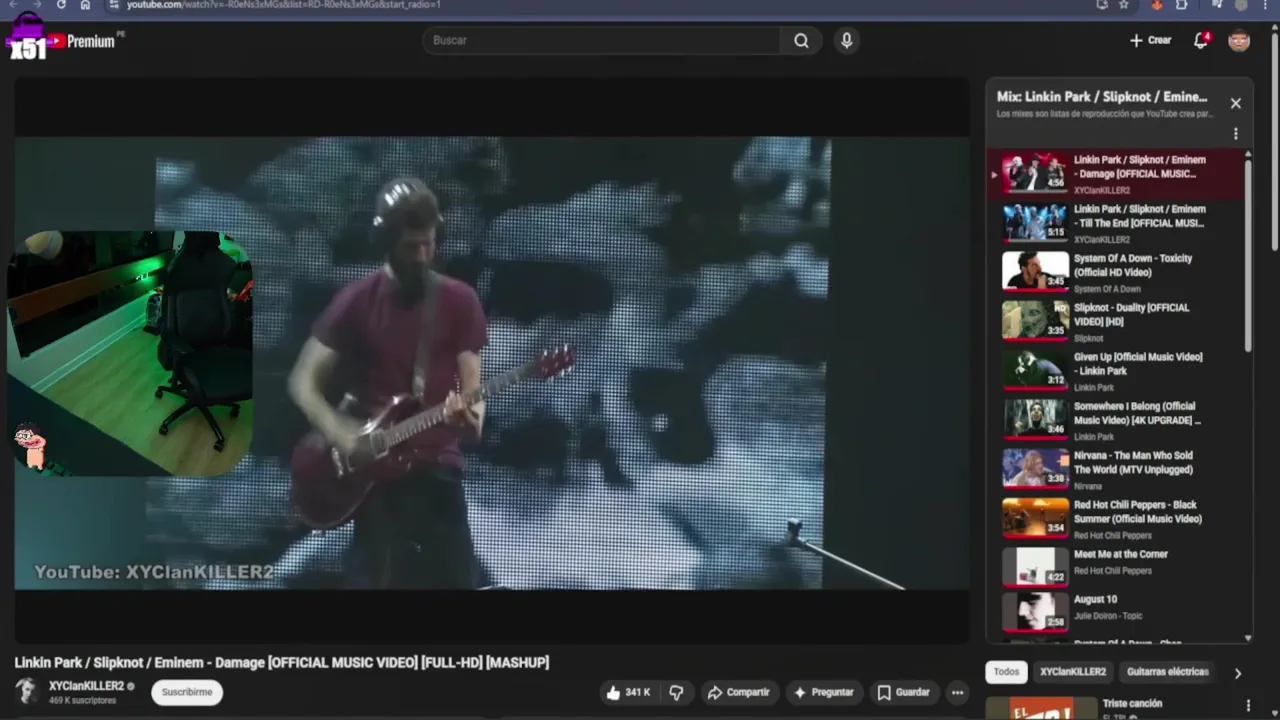Dislike the video
1280x720 pixels.
tap(676, 692)
